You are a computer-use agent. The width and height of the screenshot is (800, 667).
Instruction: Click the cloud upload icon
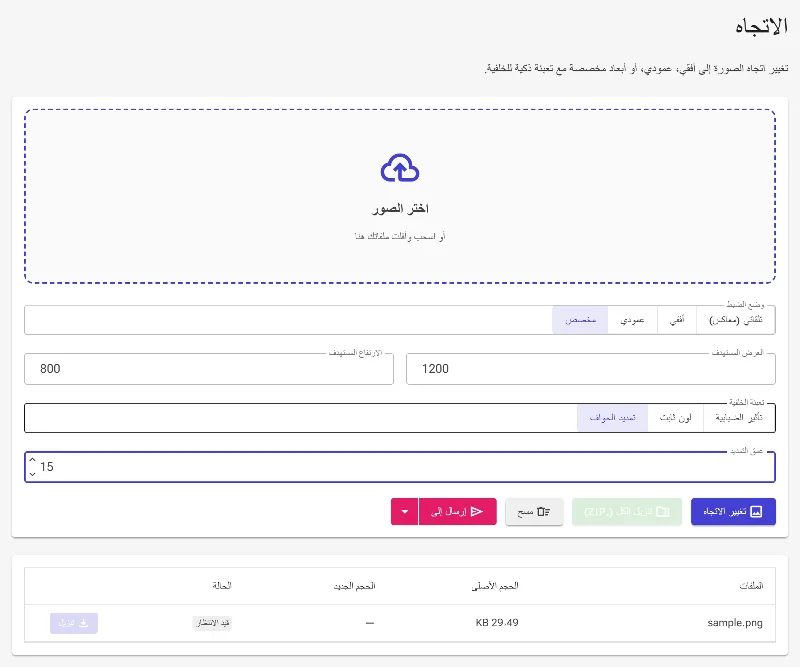pyautogui.click(x=400, y=168)
